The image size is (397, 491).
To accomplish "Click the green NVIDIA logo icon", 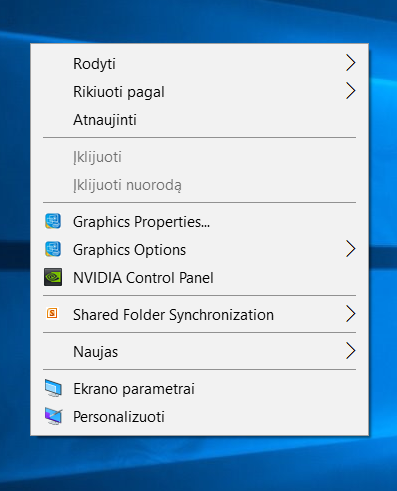I will pos(53,277).
